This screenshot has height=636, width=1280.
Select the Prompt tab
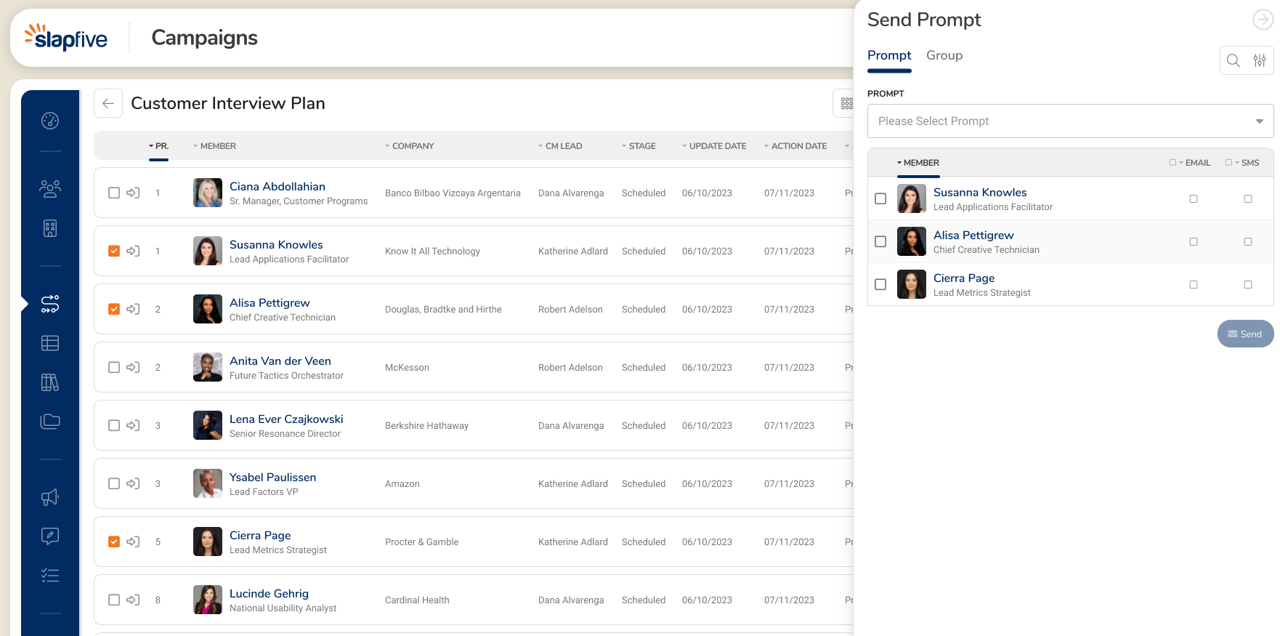click(x=889, y=56)
